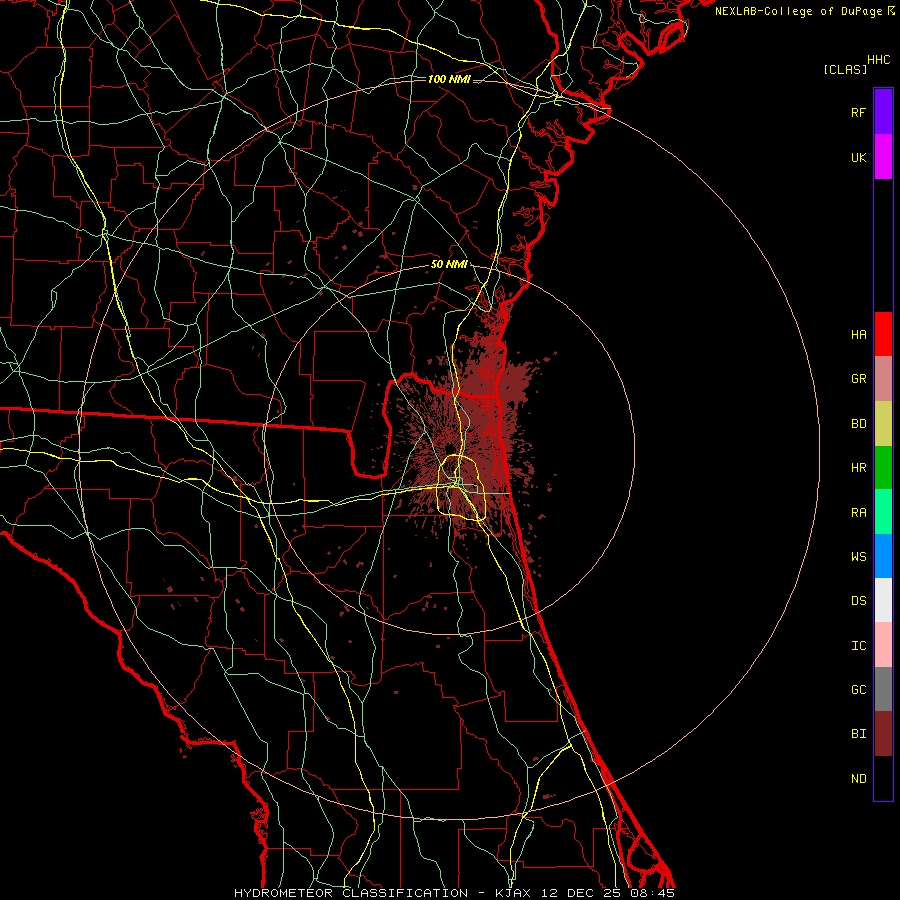Click the RA legend label
Screen dimensions: 900x900
[858, 513]
